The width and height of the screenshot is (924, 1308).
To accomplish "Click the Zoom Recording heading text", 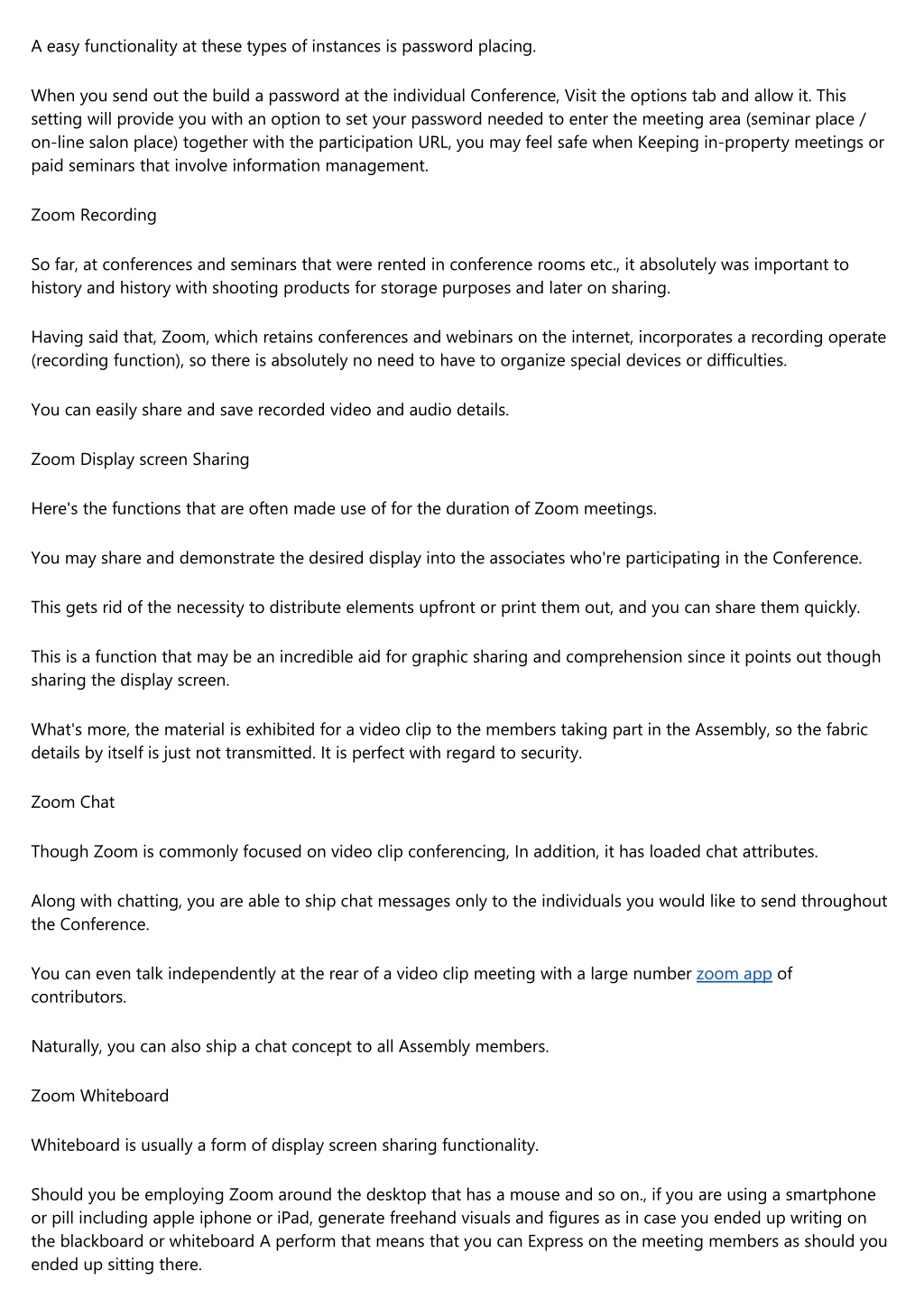I will click(94, 215).
